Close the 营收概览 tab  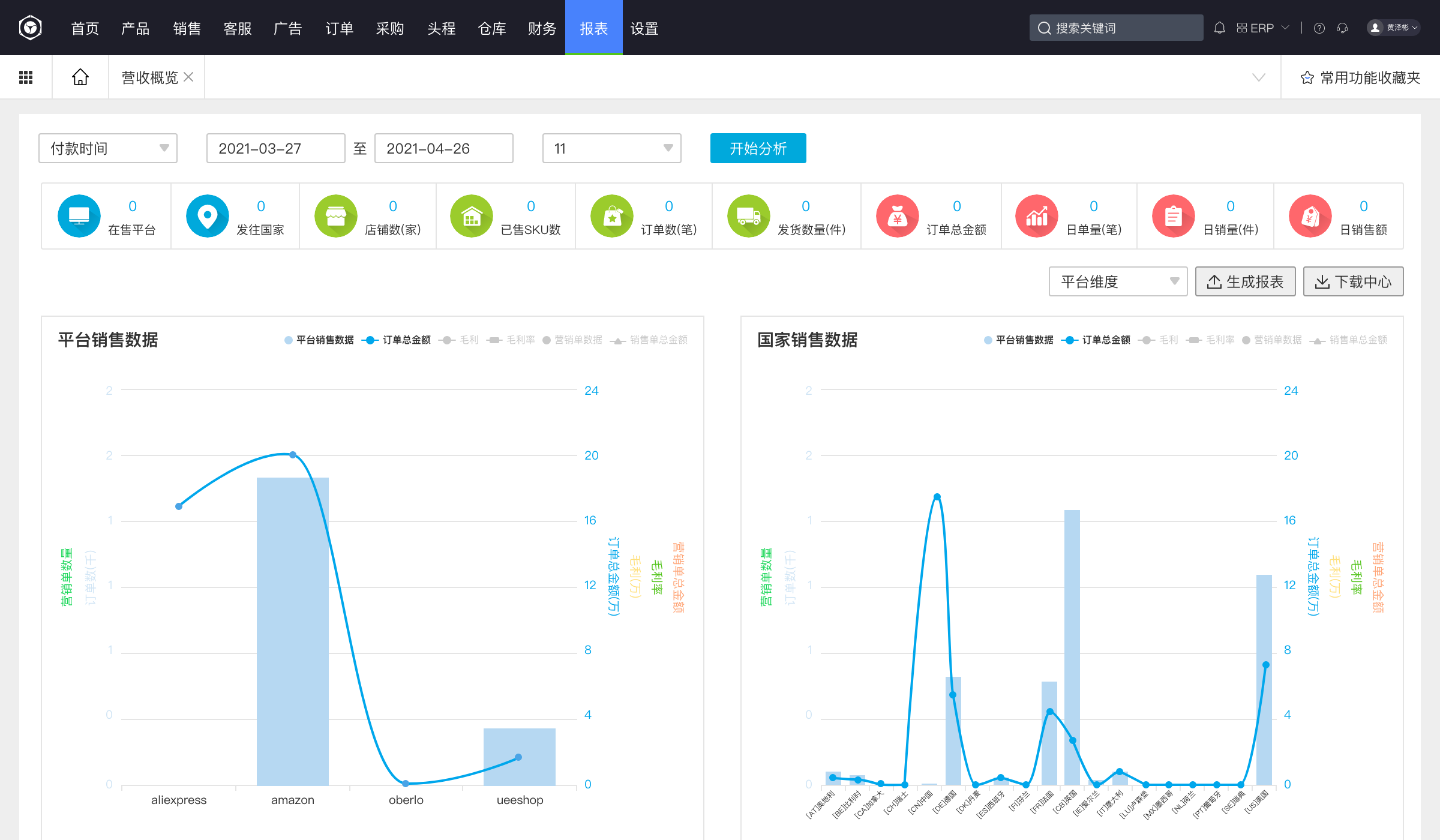point(188,77)
